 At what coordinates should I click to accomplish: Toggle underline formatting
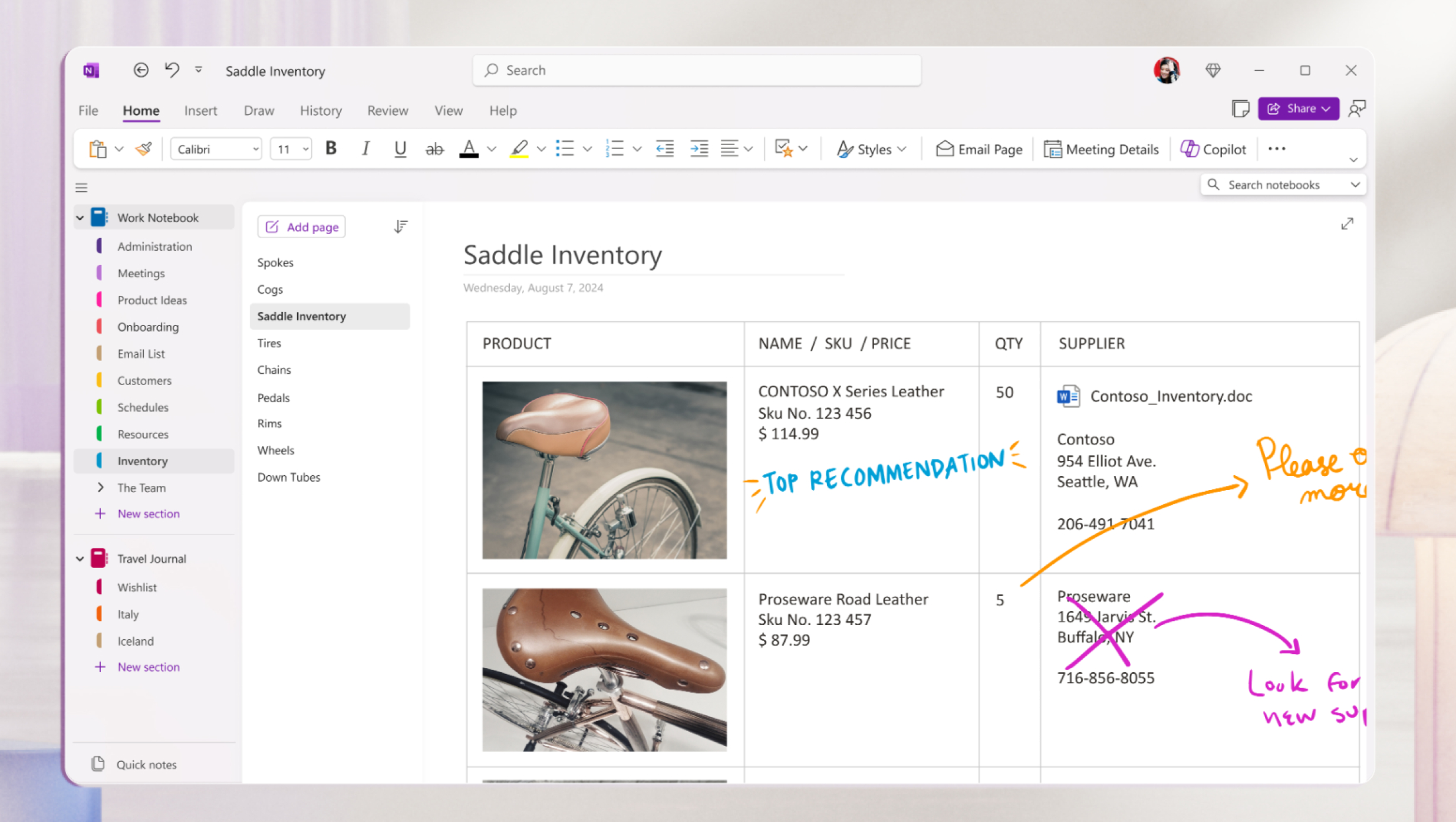400,149
